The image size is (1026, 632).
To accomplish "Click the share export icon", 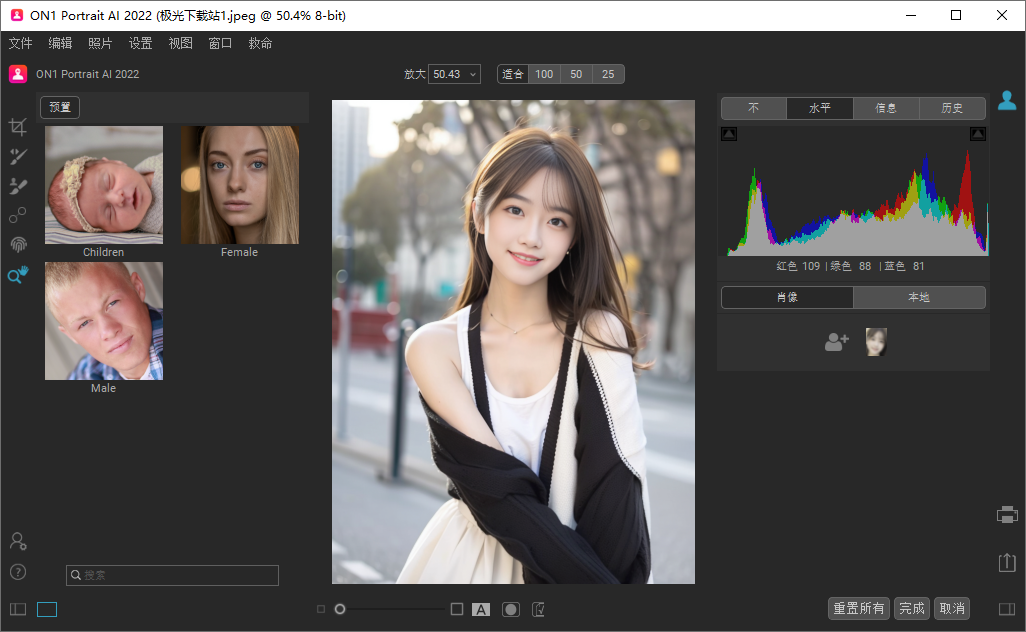I will pos(1007,562).
